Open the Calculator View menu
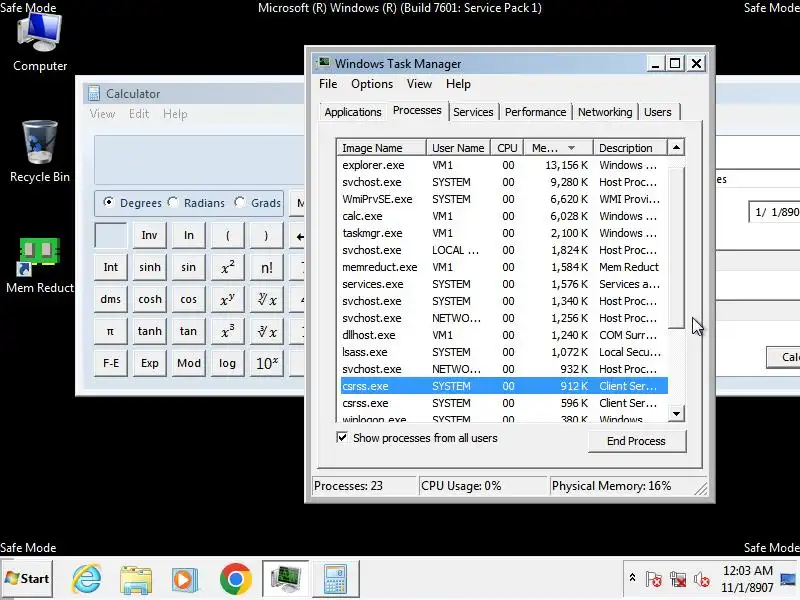The height and width of the screenshot is (600, 800). coord(103,114)
